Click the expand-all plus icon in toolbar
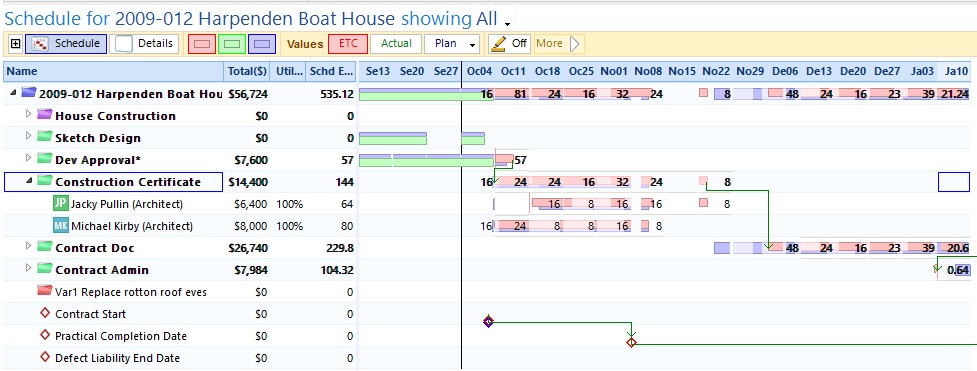The width and height of the screenshot is (977, 371). click(x=16, y=44)
